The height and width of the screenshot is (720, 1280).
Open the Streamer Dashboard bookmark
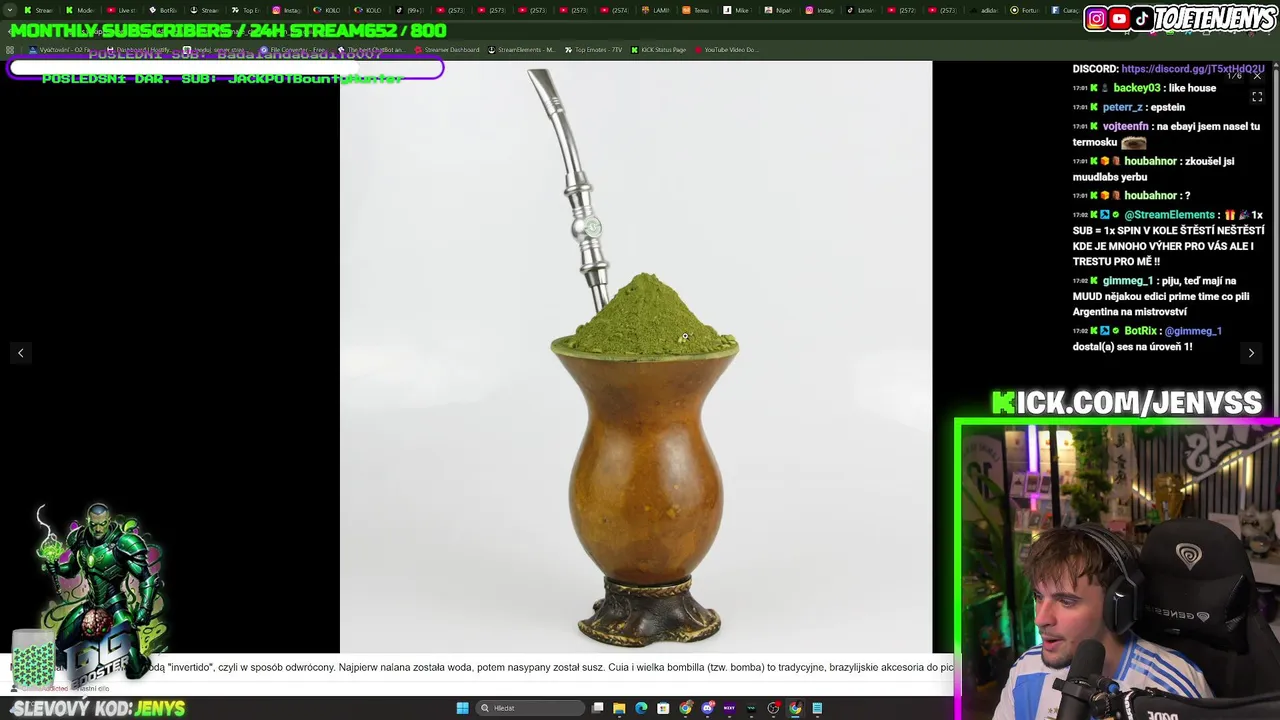tap(447, 50)
